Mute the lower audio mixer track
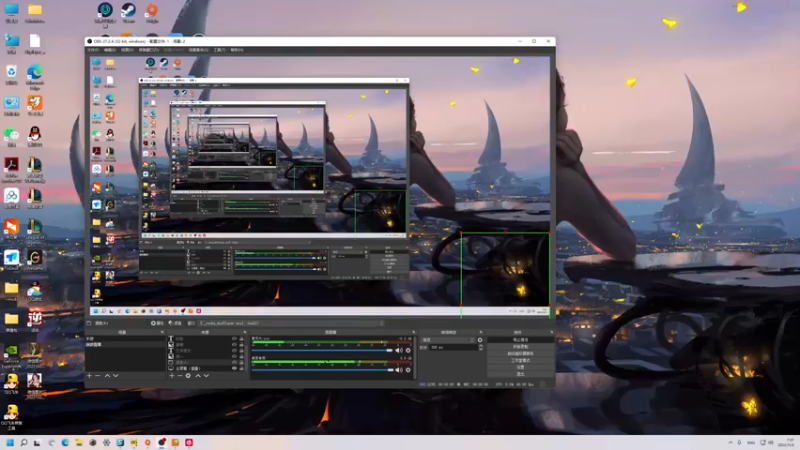800x450 pixels. coord(399,370)
